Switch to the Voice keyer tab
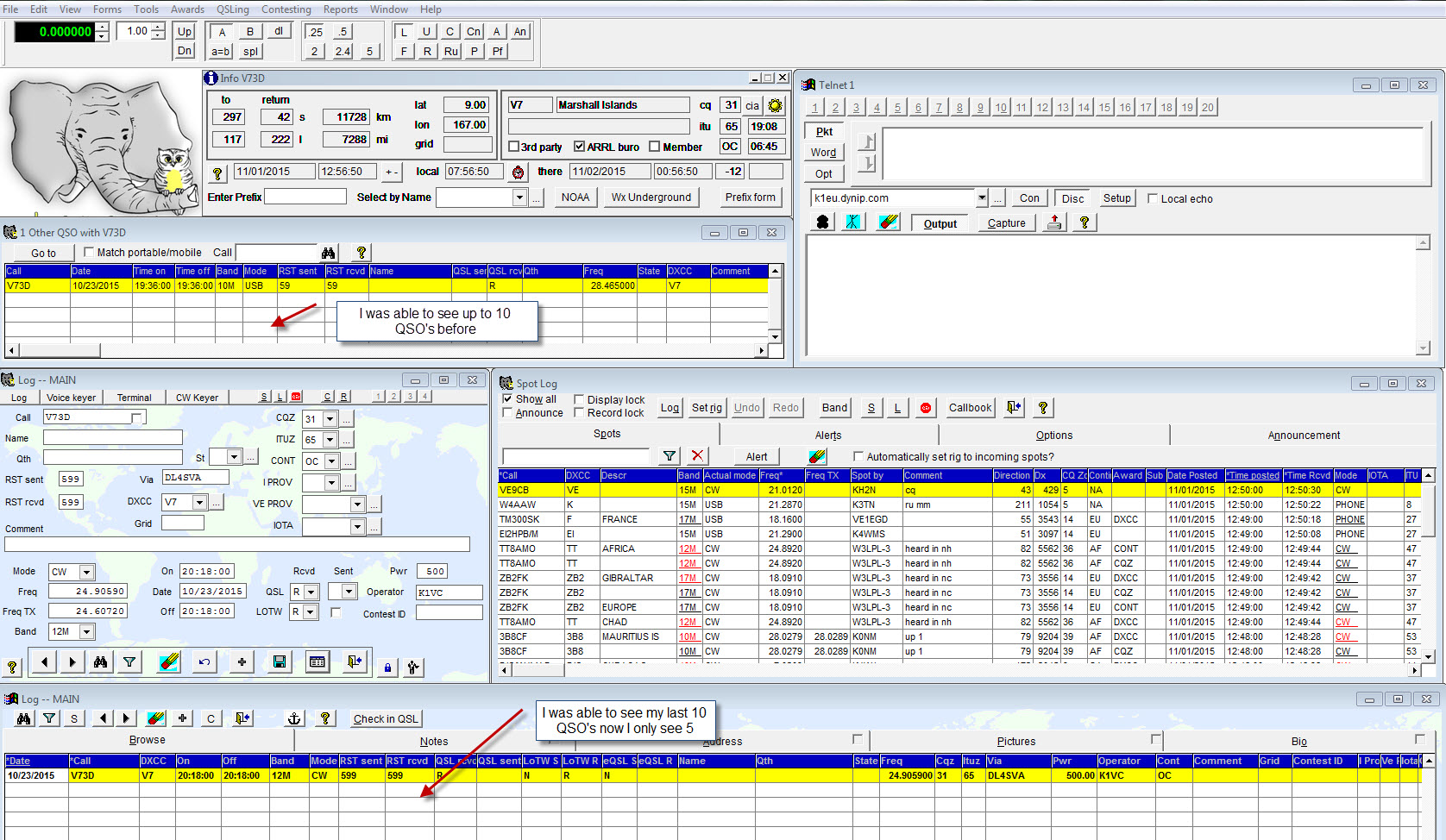This screenshot has height=840, width=1446. click(x=71, y=398)
